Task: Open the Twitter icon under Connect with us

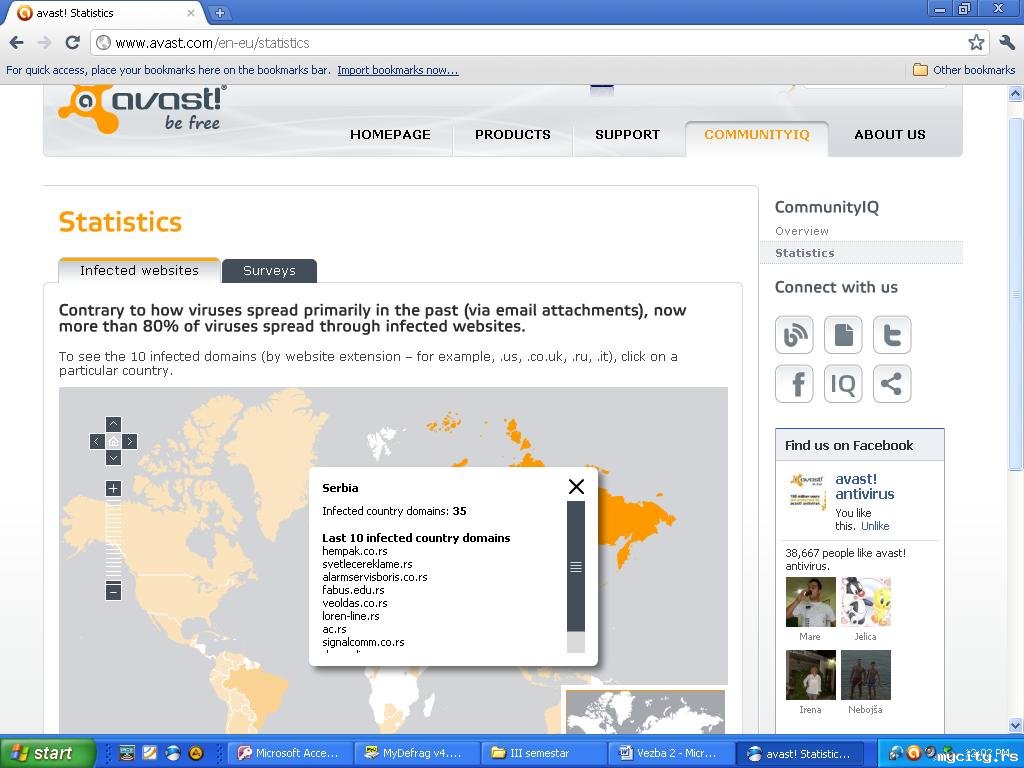Action: [x=892, y=334]
